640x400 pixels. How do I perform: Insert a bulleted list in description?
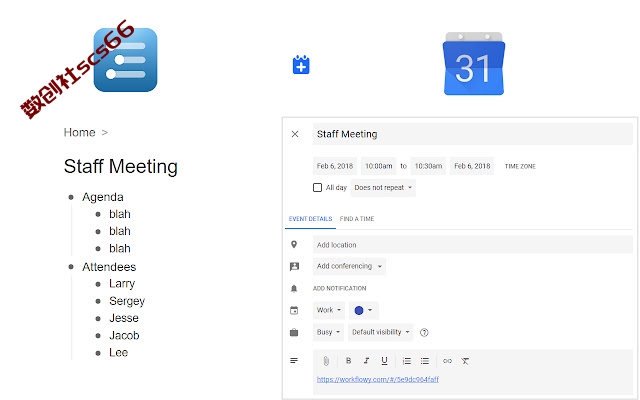click(425, 361)
